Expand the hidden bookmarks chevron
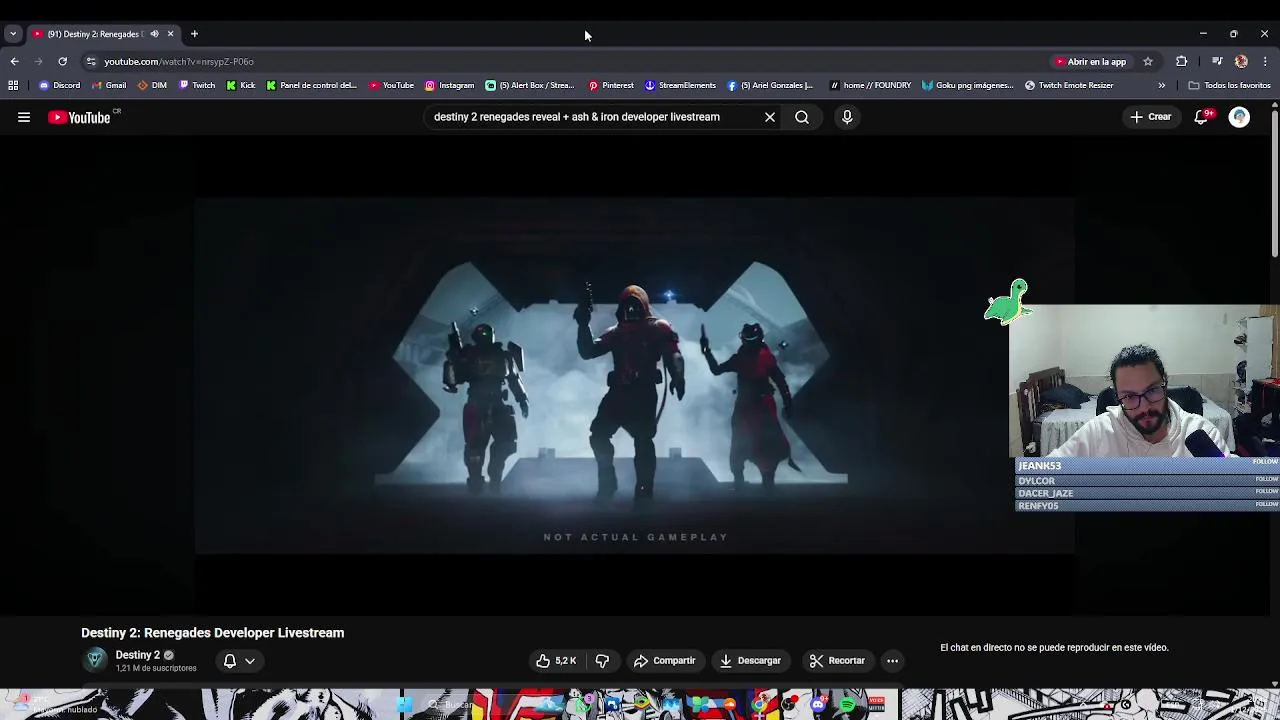 [x=1161, y=85]
